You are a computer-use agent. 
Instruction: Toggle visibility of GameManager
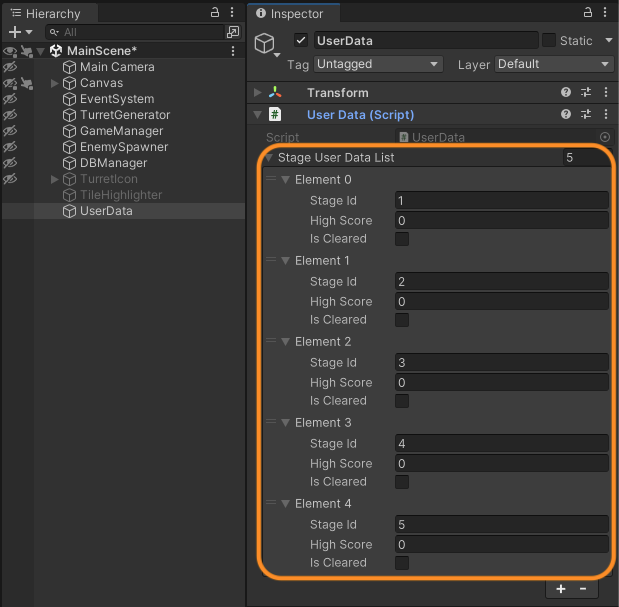click(10, 131)
